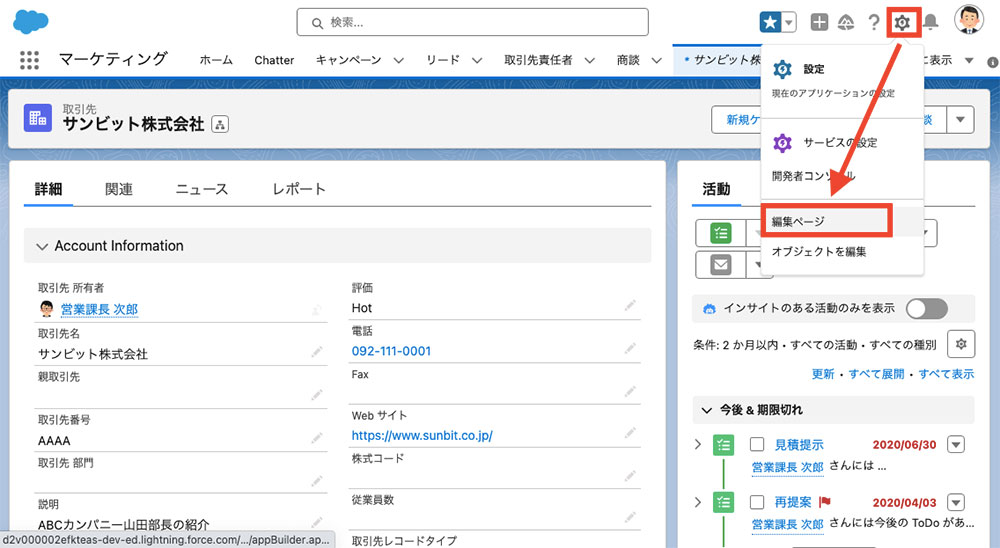Screen dimensions: 1000x548
Task: Expand the favorites list dropdown arrow
Action: (x=789, y=22)
